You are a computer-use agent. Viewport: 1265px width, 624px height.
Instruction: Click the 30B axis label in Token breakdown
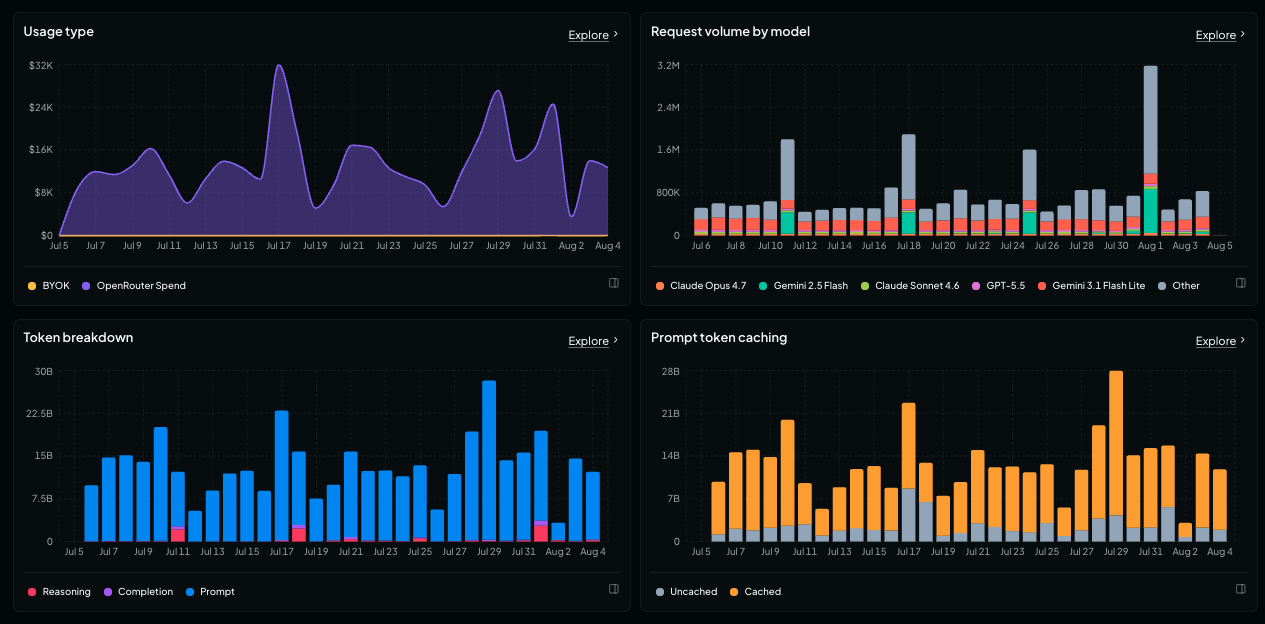coord(43,371)
